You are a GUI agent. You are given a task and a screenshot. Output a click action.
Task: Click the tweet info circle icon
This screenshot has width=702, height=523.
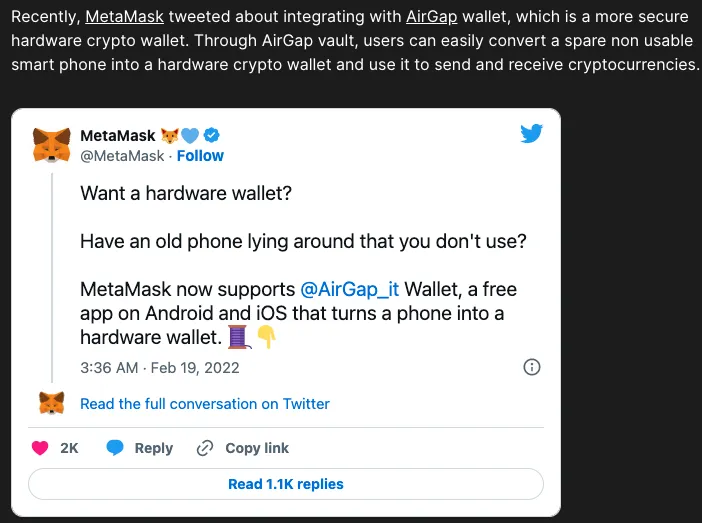click(532, 367)
